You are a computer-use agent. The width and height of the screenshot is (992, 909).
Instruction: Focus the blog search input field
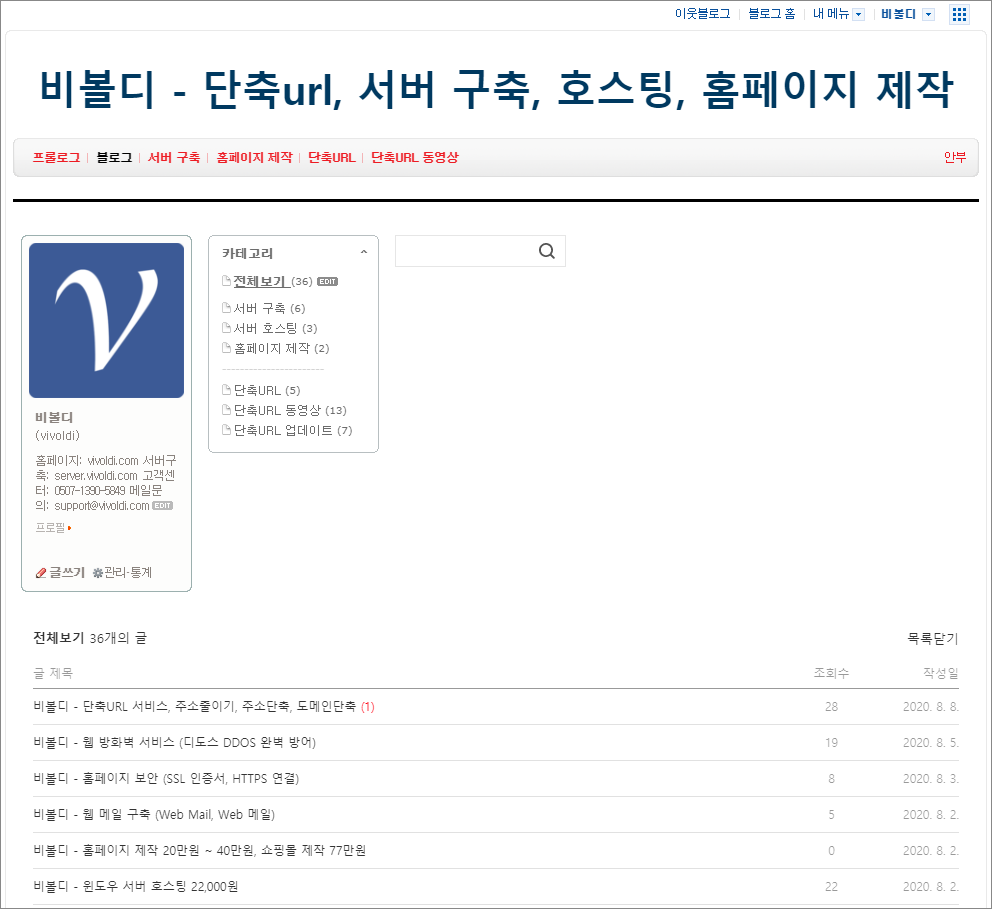(466, 251)
